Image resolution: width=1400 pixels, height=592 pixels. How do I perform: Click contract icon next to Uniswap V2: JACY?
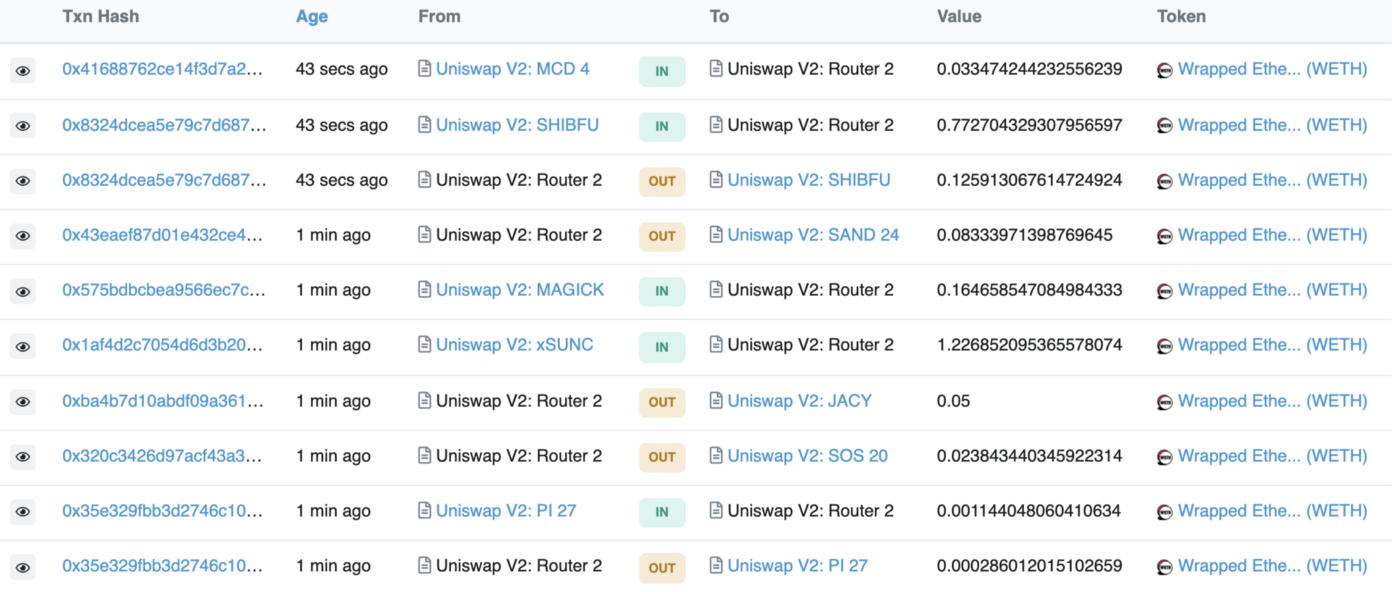click(716, 401)
